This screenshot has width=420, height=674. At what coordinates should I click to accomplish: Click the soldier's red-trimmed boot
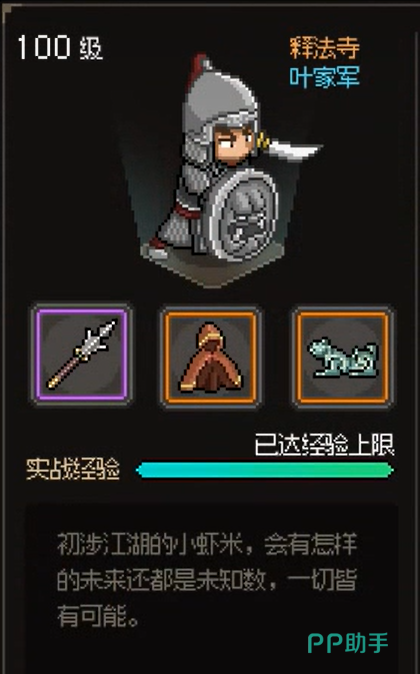pos(157,248)
